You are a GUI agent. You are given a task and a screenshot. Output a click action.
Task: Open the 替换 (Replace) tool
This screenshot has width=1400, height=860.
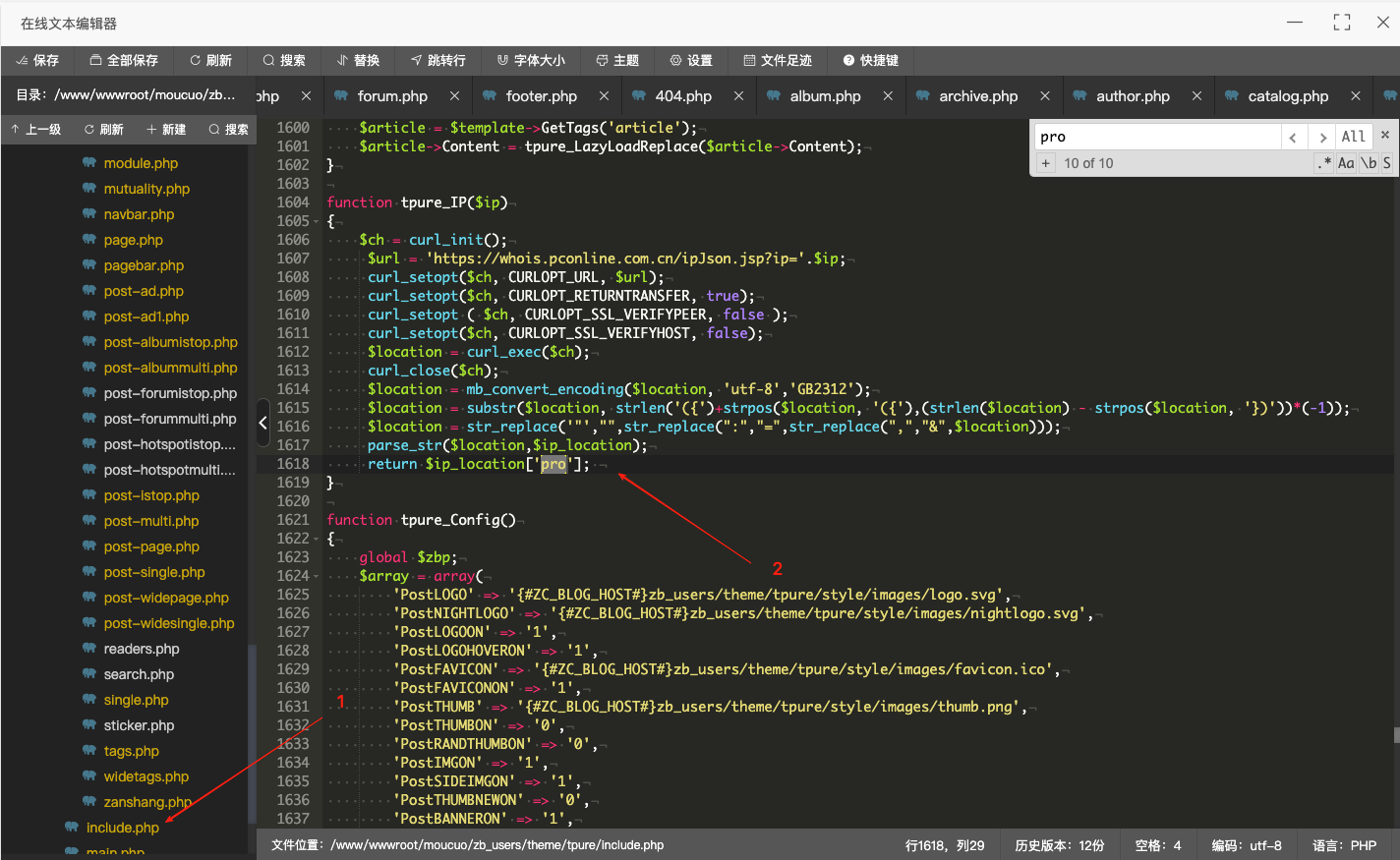click(358, 60)
